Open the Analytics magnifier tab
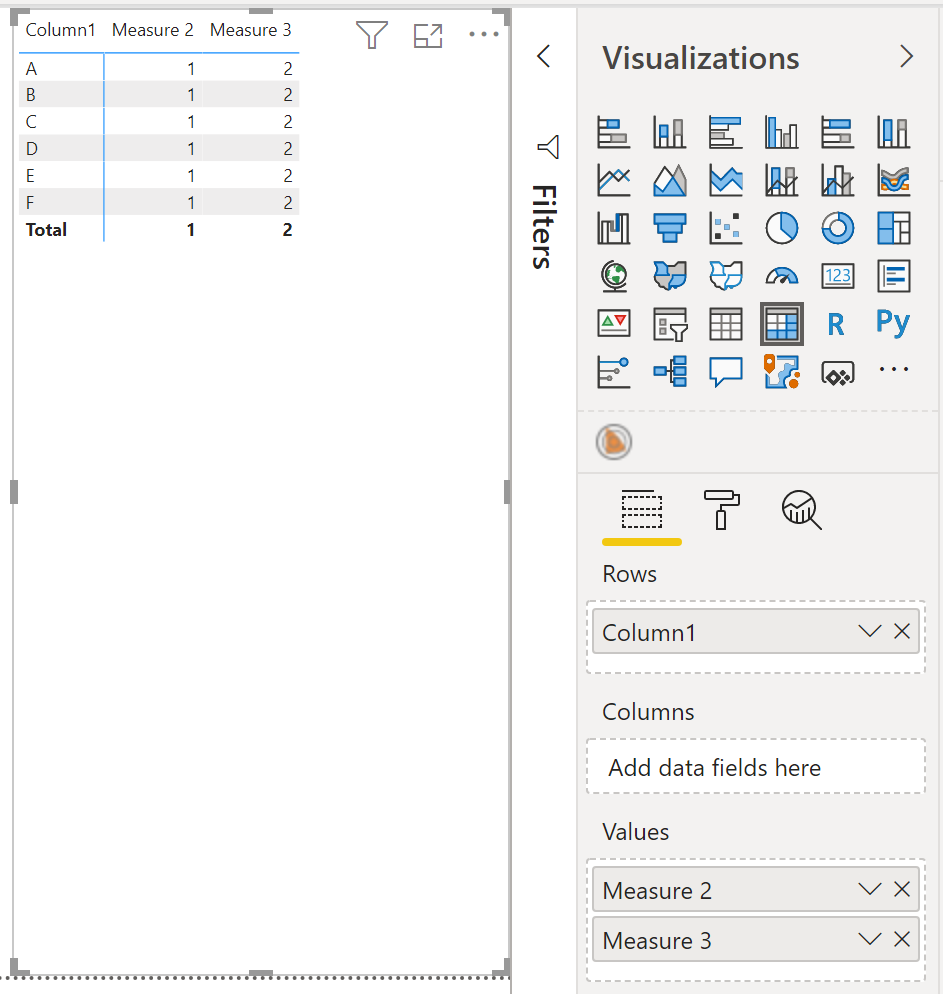943x994 pixels. coord(801,510)
